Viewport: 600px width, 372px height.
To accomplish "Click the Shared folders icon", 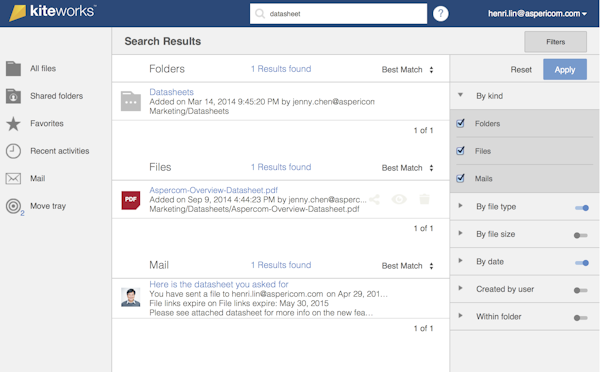I will coord(13,96).
